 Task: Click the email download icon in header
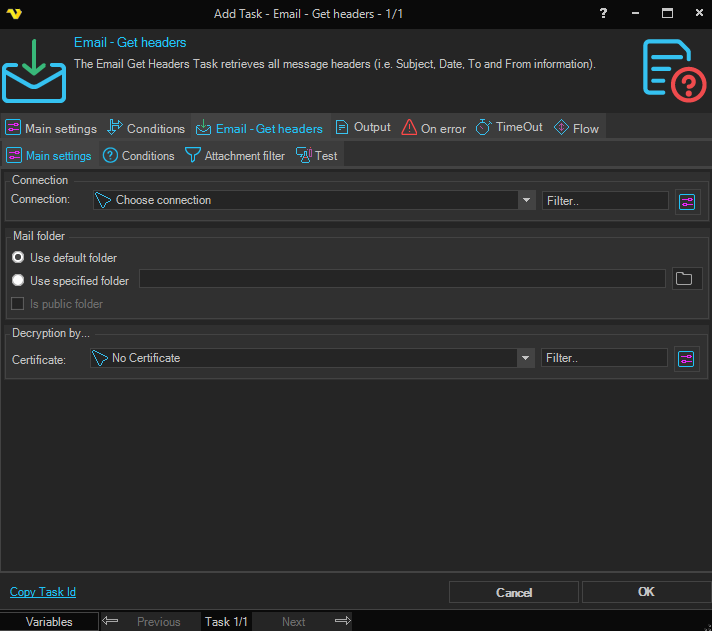point(33,70)
